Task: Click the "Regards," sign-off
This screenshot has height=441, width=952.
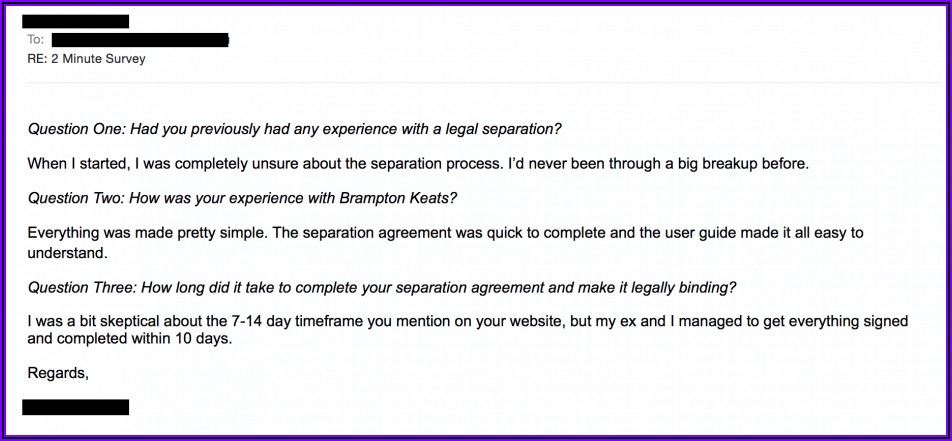Action: (x=58, y=373)
